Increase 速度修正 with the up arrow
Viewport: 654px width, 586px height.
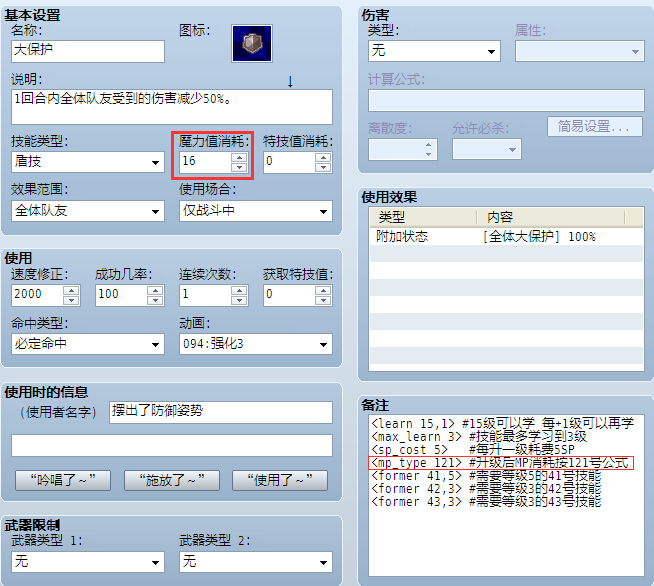[x=71, y=290]
